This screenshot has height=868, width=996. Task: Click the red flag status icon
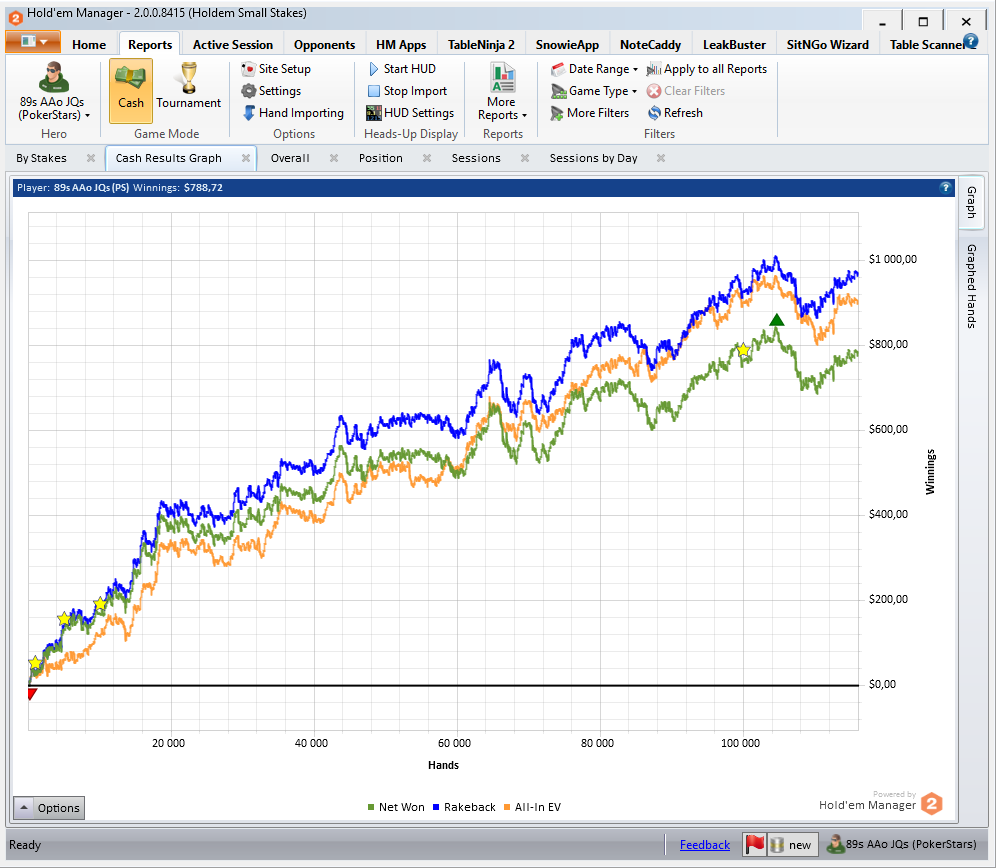click(755, 844)
